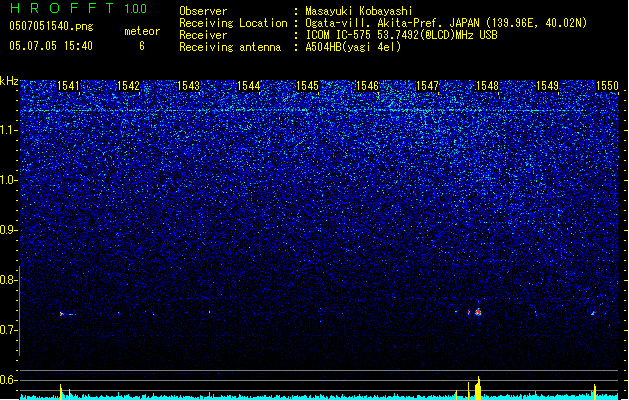Click the 1542 time marker

click(128, 86)
